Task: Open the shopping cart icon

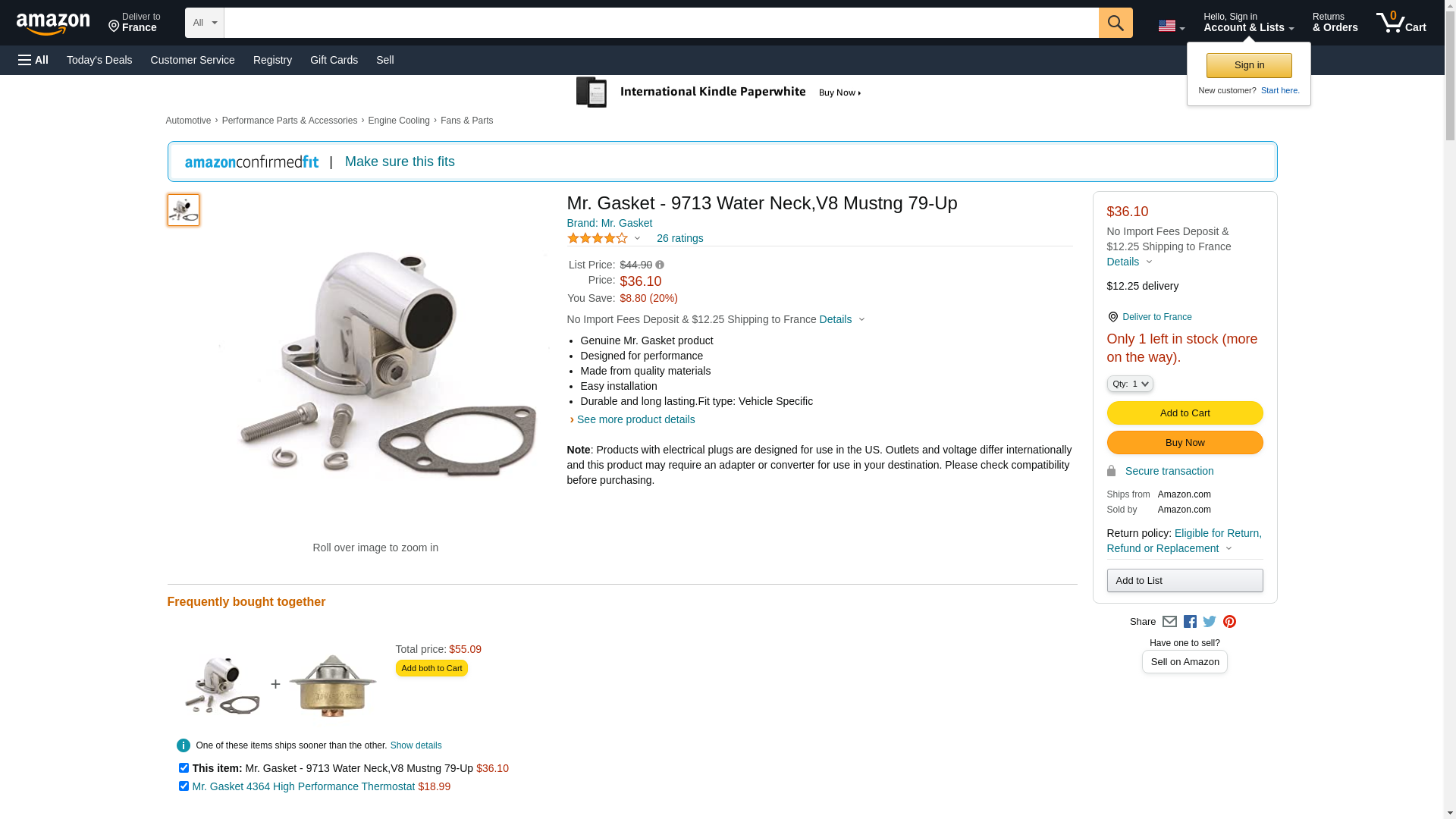Action: click(x=1401, y=23)
